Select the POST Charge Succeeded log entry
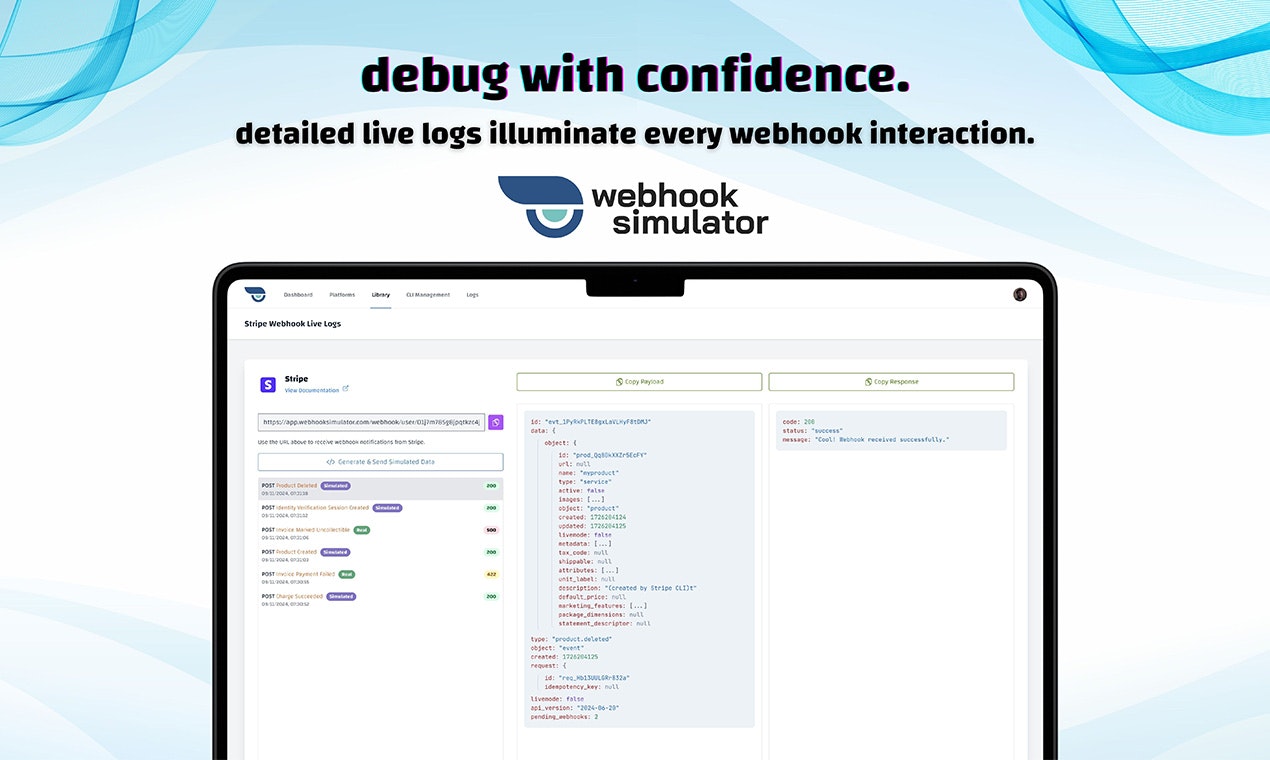Screen dimensions: 1270x760 [x=380, y=599]
